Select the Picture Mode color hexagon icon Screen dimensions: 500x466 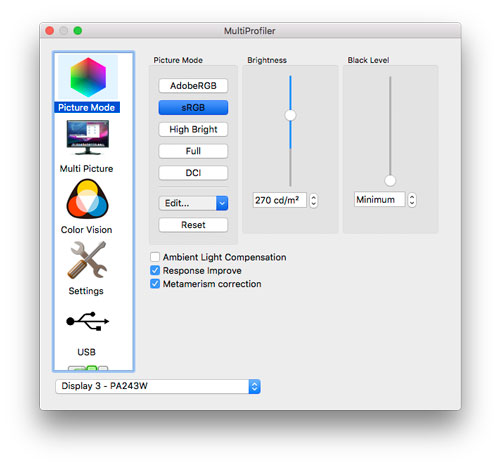(88, 77)
